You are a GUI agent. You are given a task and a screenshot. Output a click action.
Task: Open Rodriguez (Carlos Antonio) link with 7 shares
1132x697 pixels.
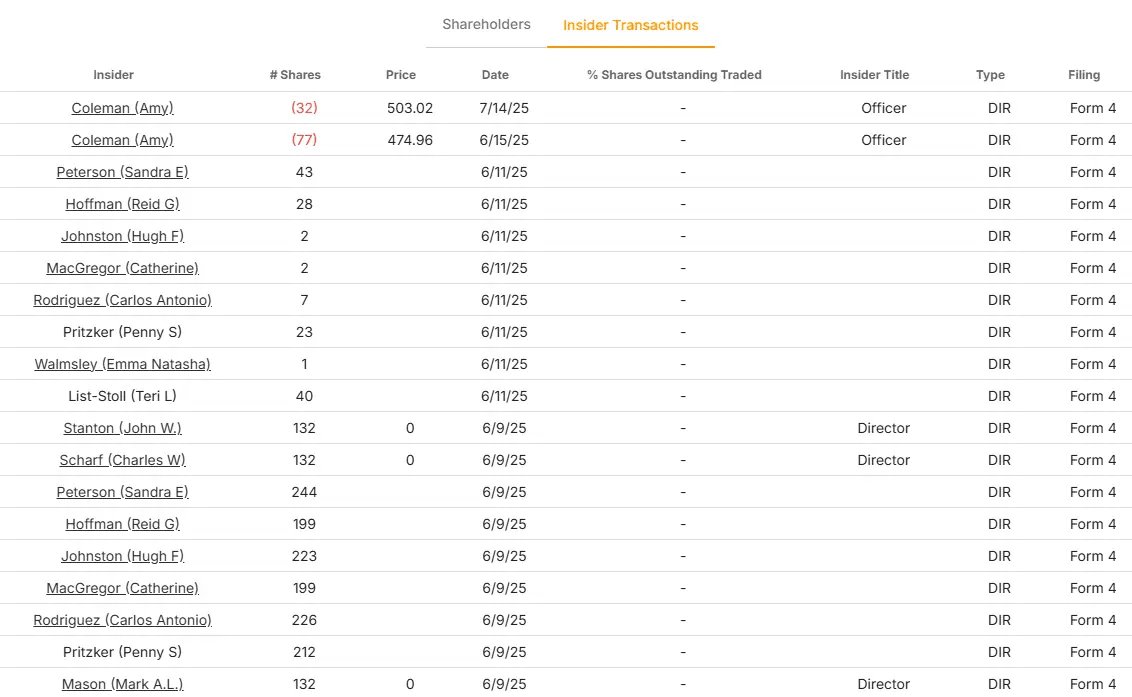[122, 300]
